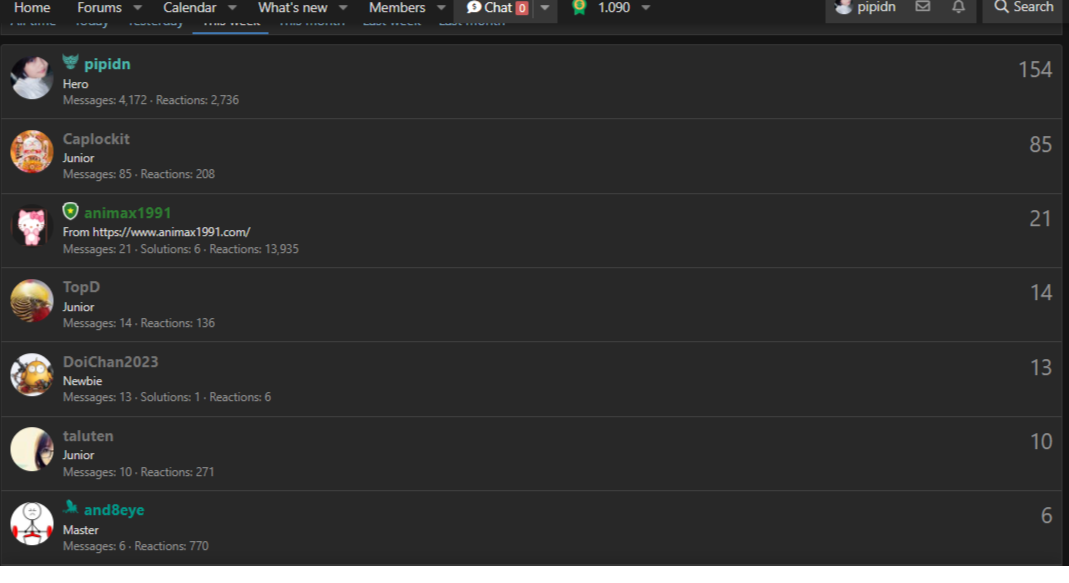Viewport: 1069px width, 583px height.
Task: Expand the 1.090 points dropdown arrow
Action: 646,8
